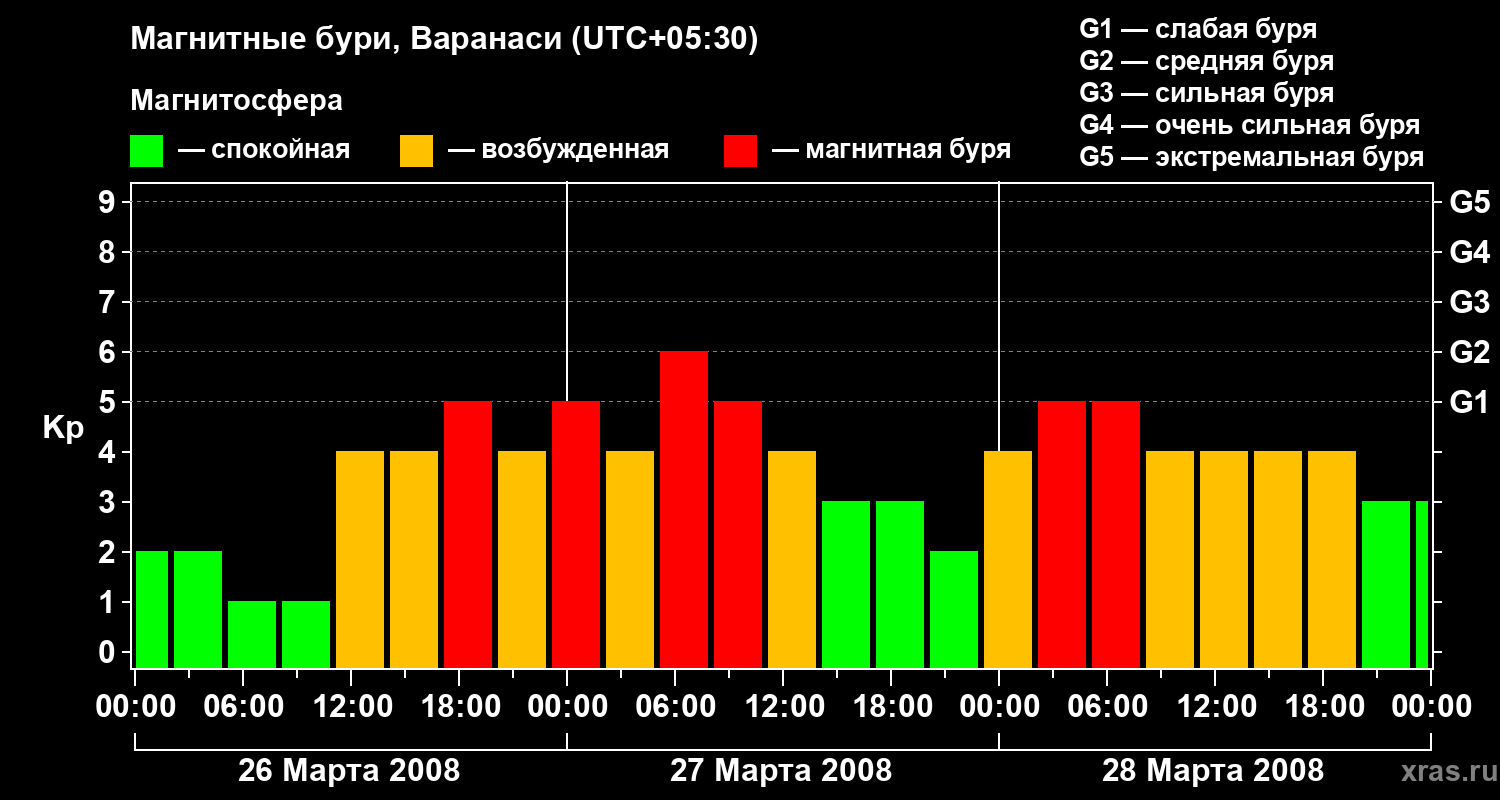Click the red Kp 5 bar at 18:00 on 26 Марта
1500x800 pixels.
point(468,535)
